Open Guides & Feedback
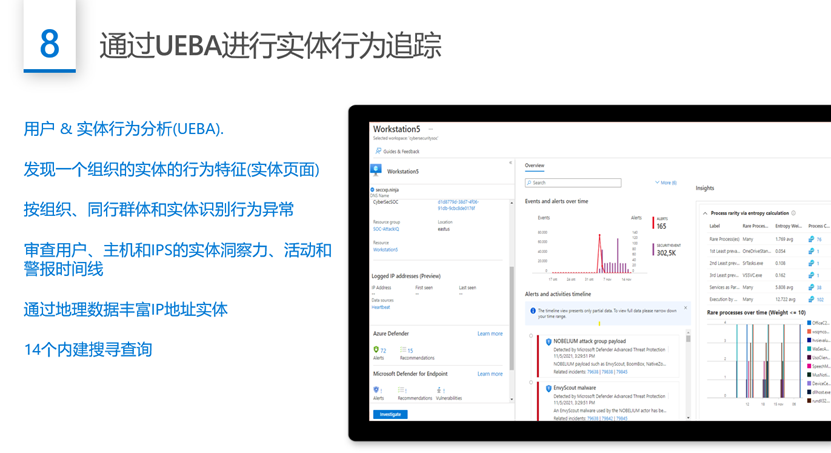This screenshot has width=831, height=453. coord(397,152)
